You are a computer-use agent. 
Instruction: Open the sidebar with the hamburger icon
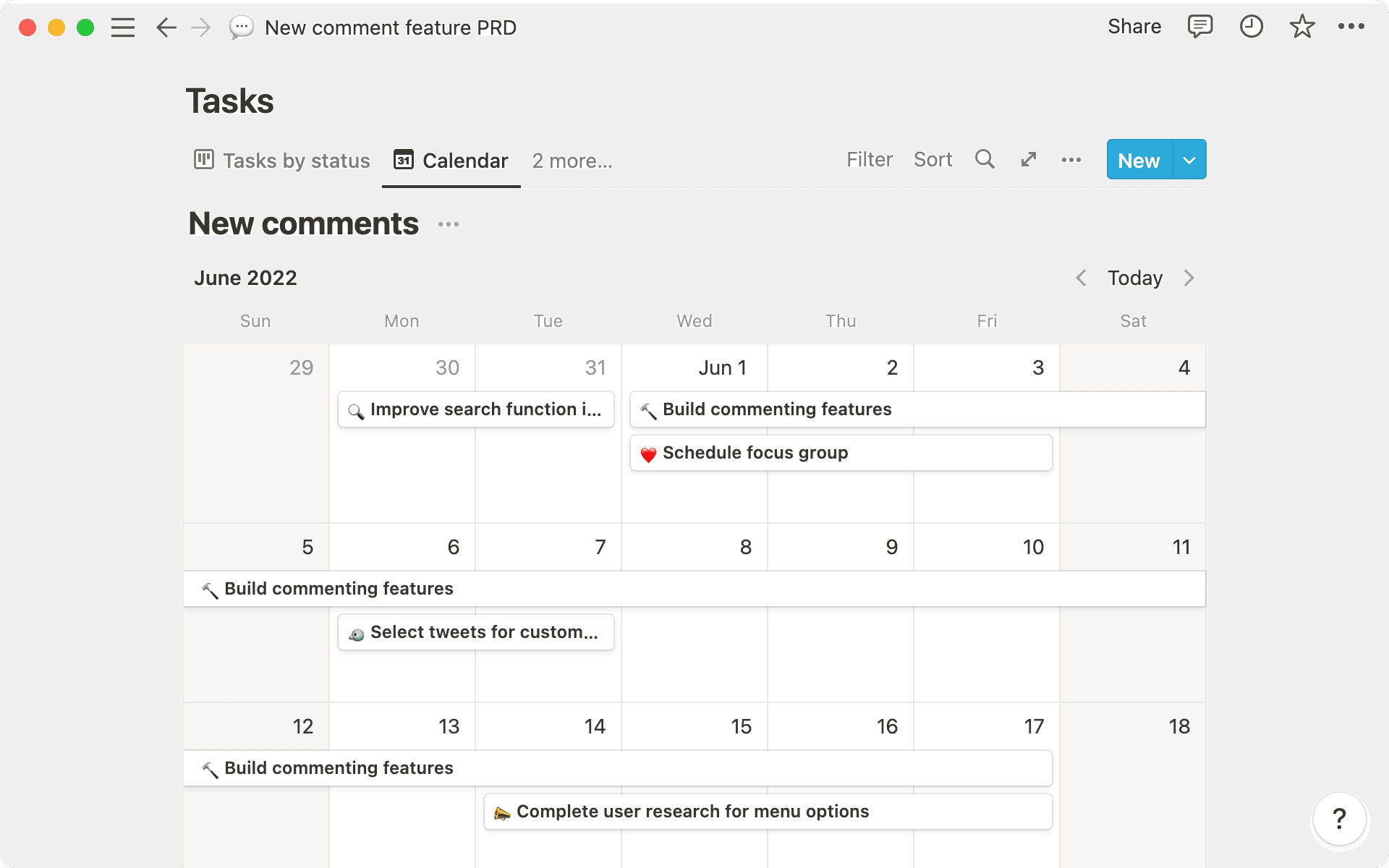123,27
